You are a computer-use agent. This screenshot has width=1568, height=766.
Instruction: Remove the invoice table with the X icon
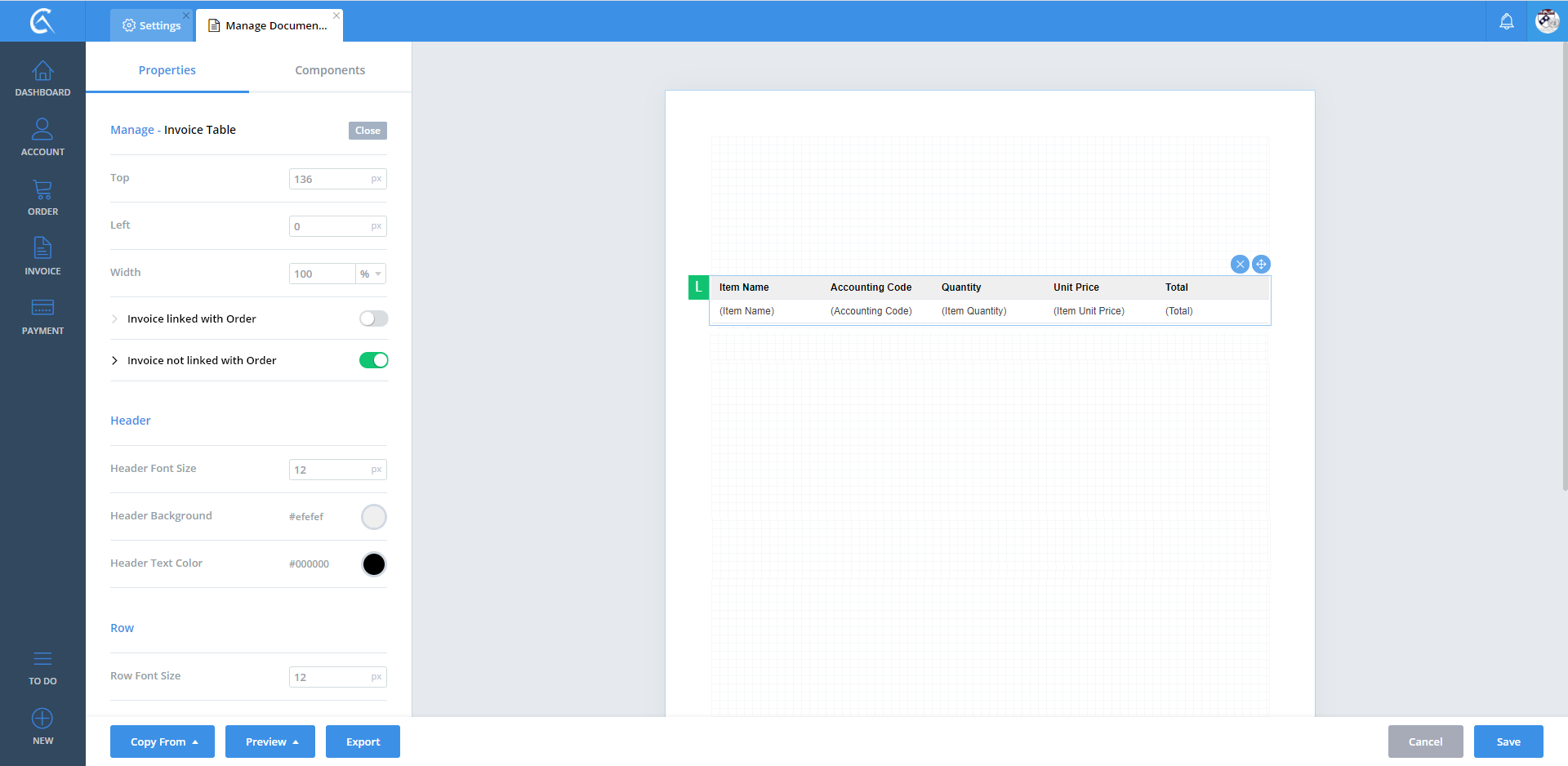1239,264
